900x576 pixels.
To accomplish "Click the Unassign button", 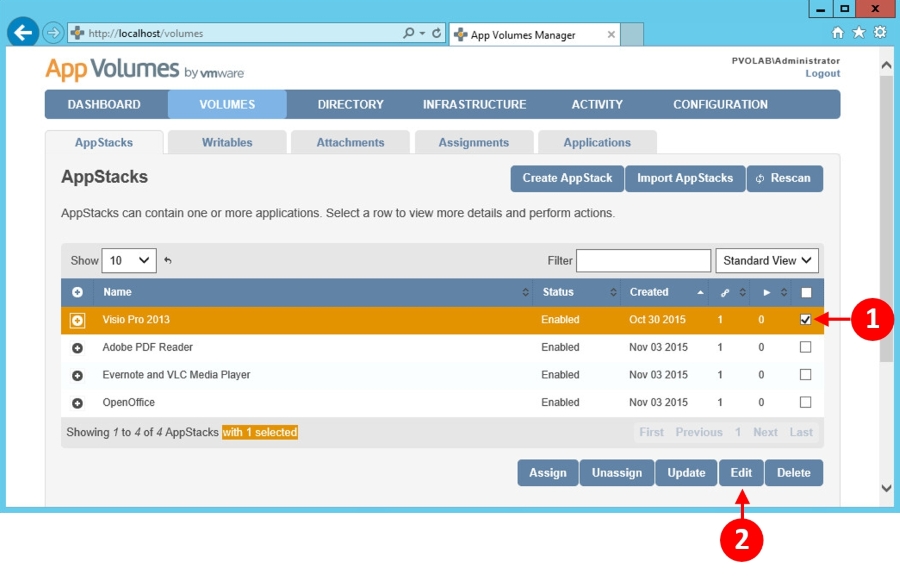I will point(617,473).
